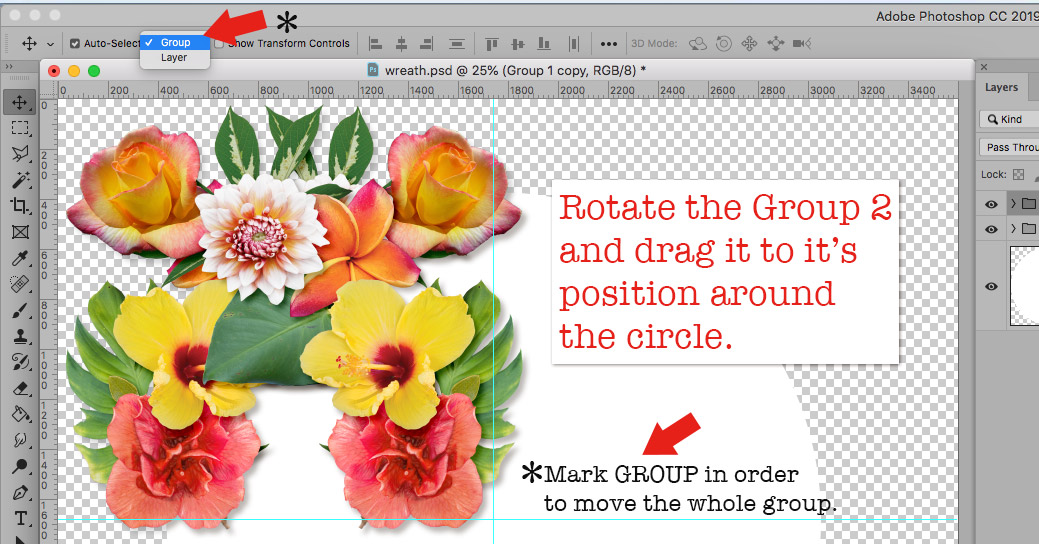Align right edges in options bar
This screenshot has width=1039, height=544.
[x=427, y=44]
